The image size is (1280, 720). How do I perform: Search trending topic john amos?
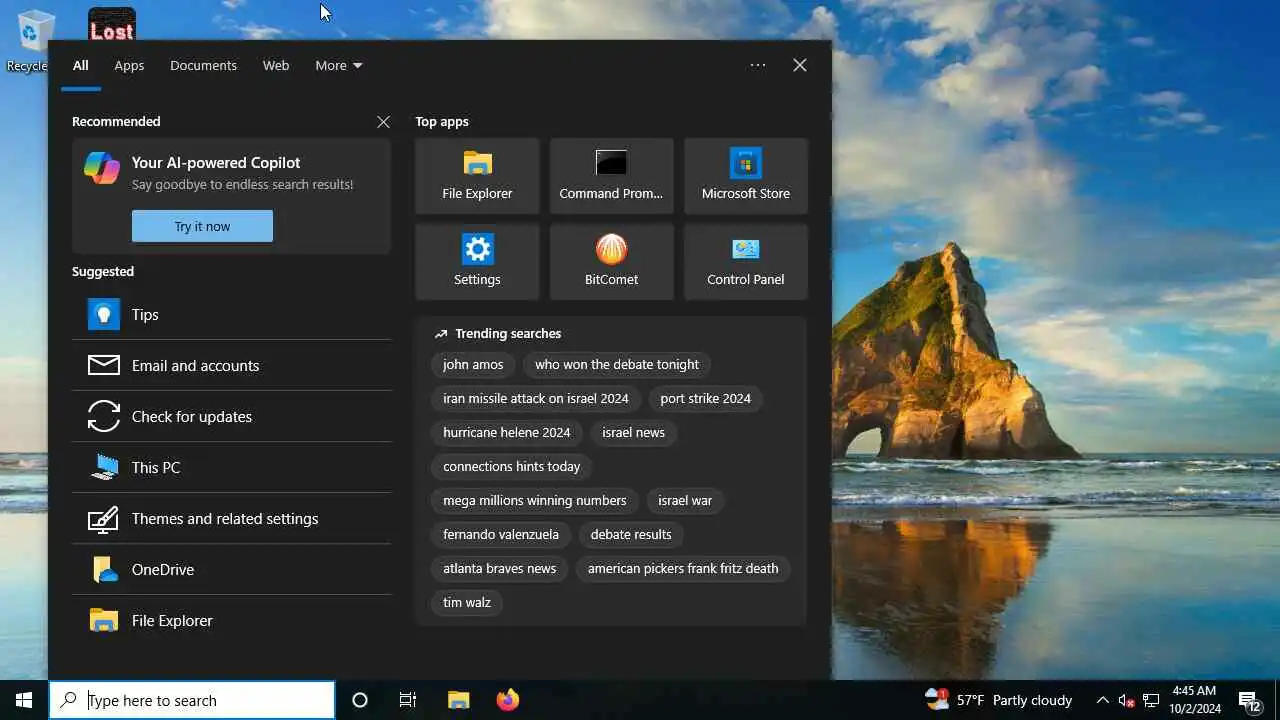click(x=473, y=364)
